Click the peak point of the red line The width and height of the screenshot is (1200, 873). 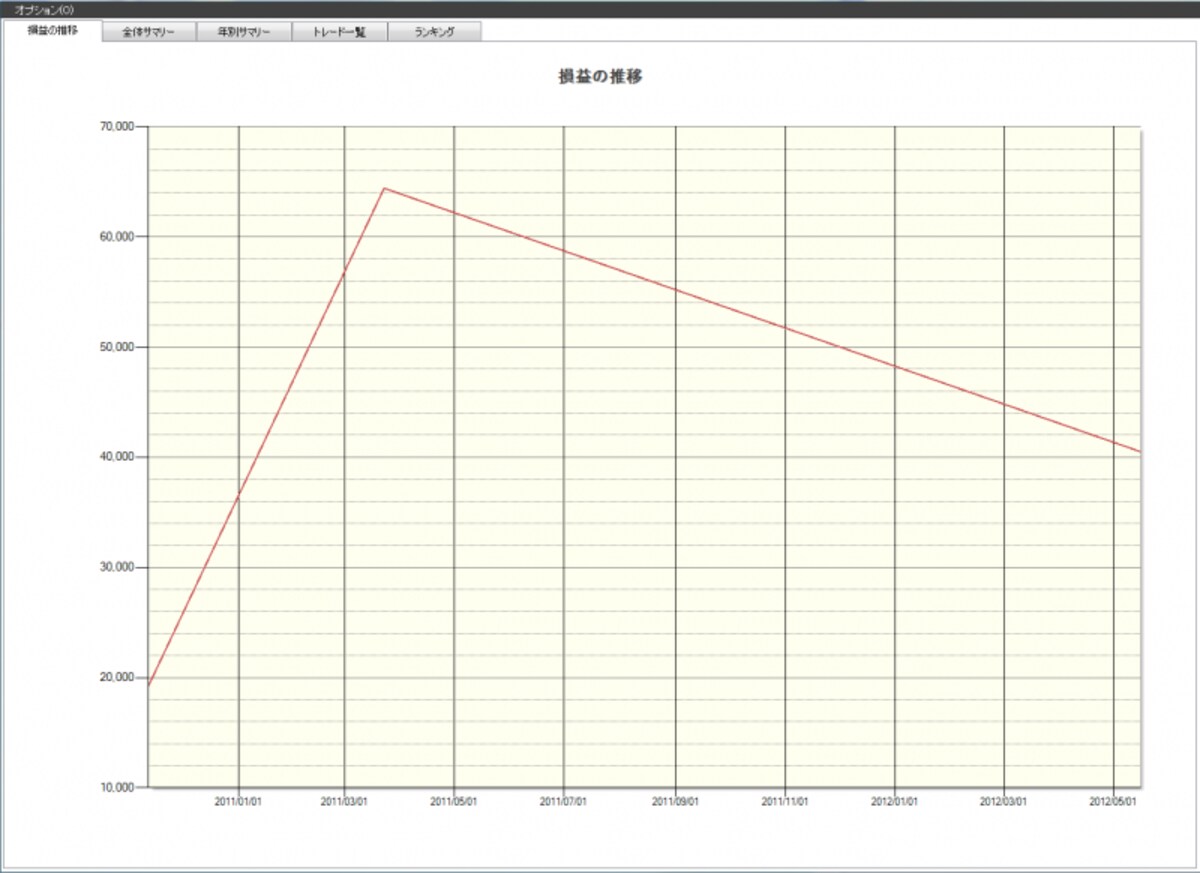(x=384, y=188)
